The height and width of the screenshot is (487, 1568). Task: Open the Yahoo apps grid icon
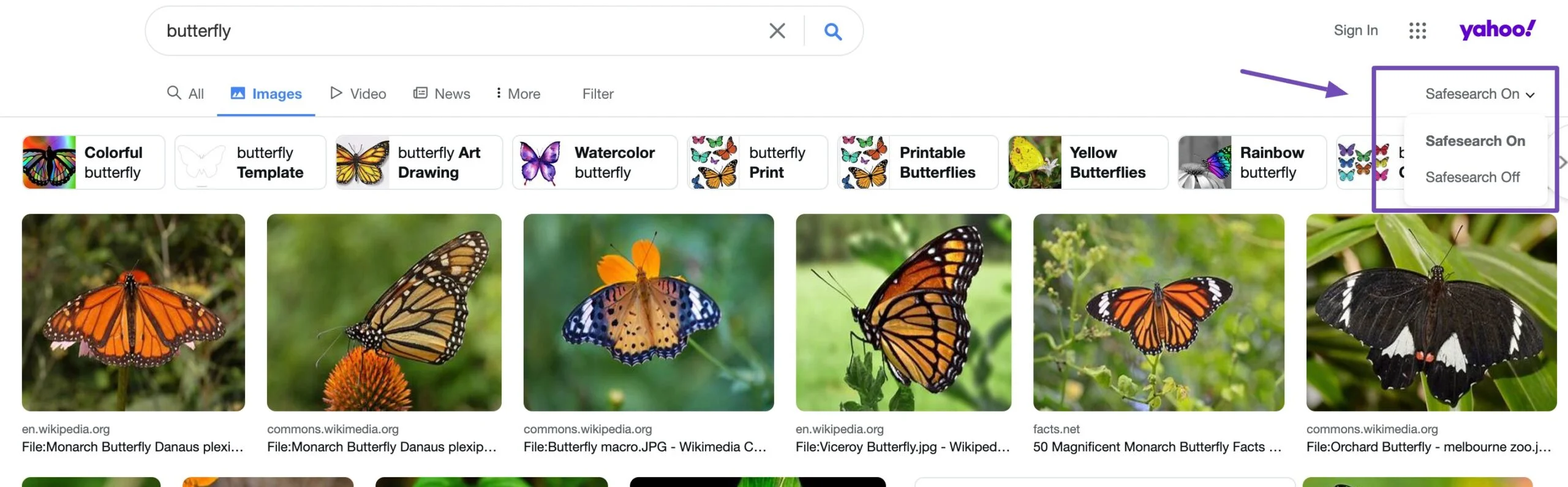1417,31
